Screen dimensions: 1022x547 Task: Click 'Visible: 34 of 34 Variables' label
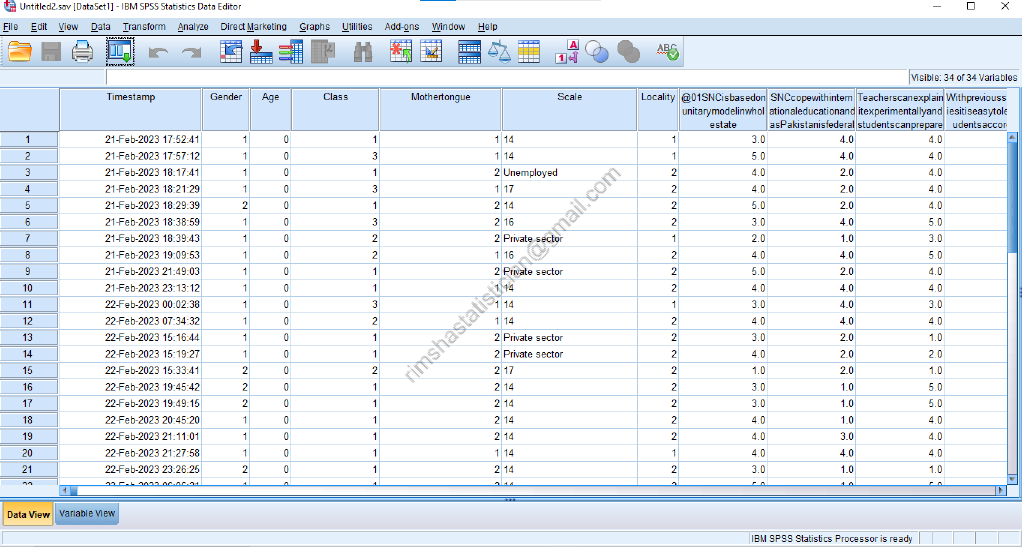tap(964, 78)
